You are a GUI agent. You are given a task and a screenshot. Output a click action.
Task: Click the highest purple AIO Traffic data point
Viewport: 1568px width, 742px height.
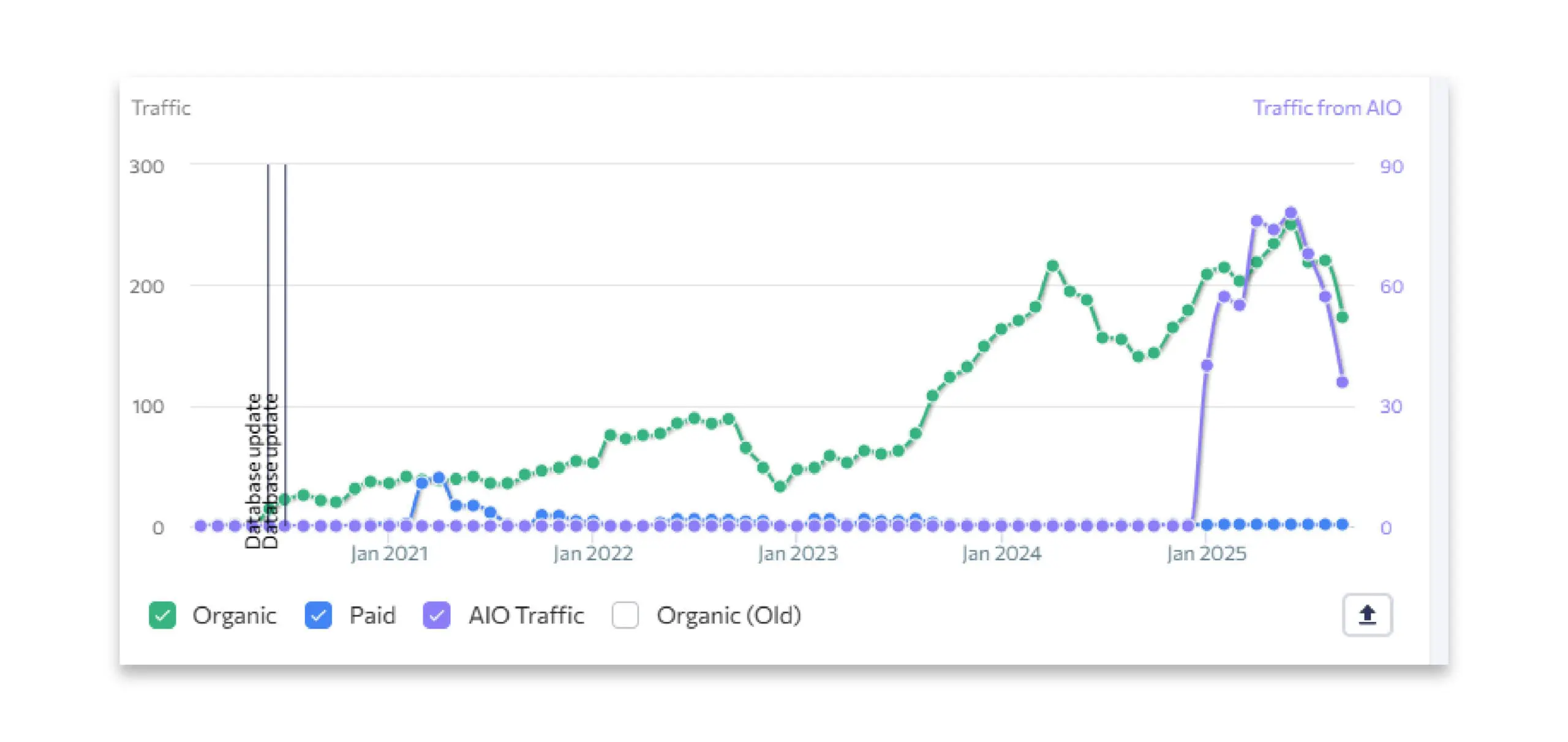pos(1291,213)
